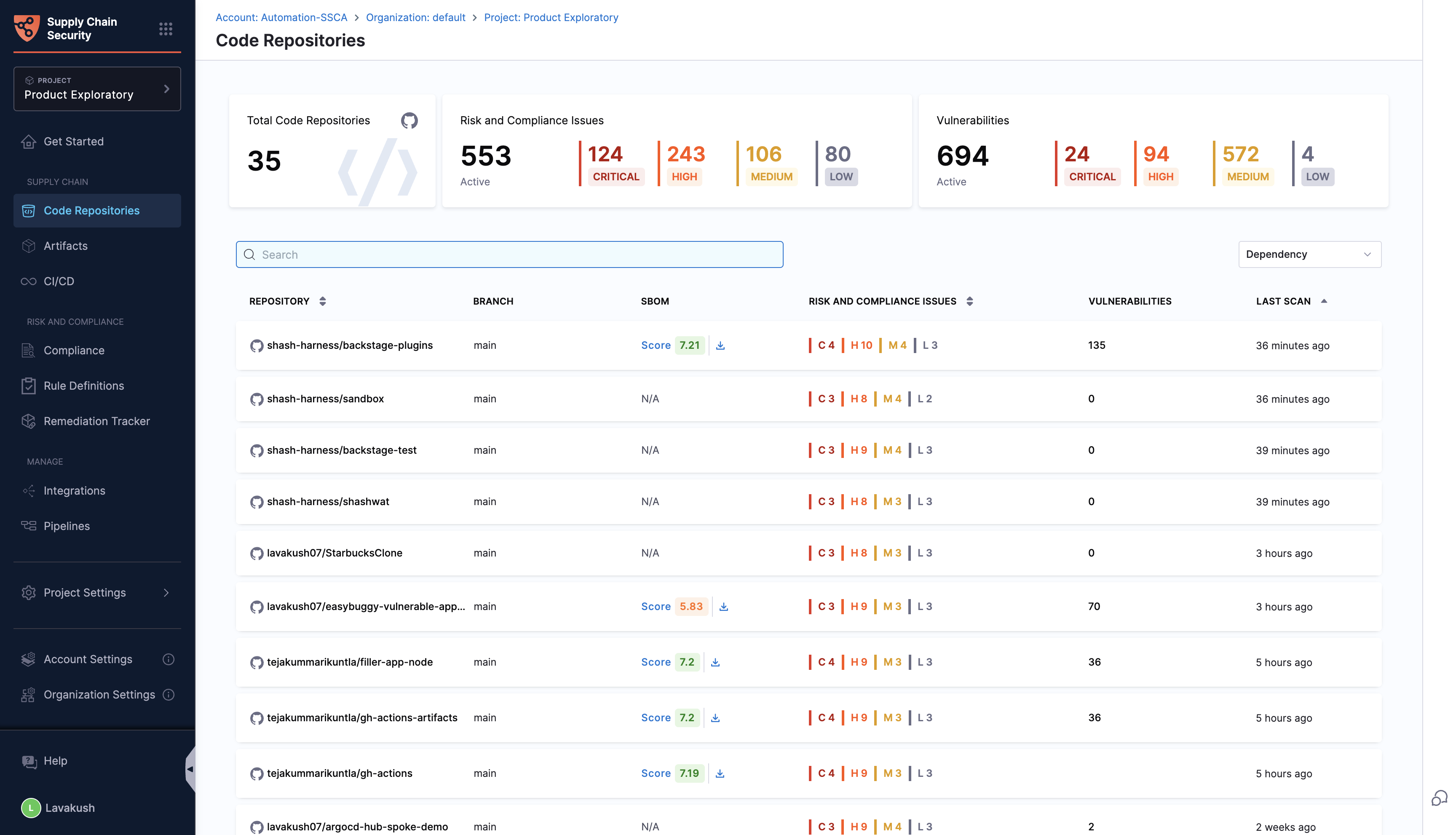Open the module switcher grid icon
This screenshot has height=835, width=1456.
(x=166, y=29)
